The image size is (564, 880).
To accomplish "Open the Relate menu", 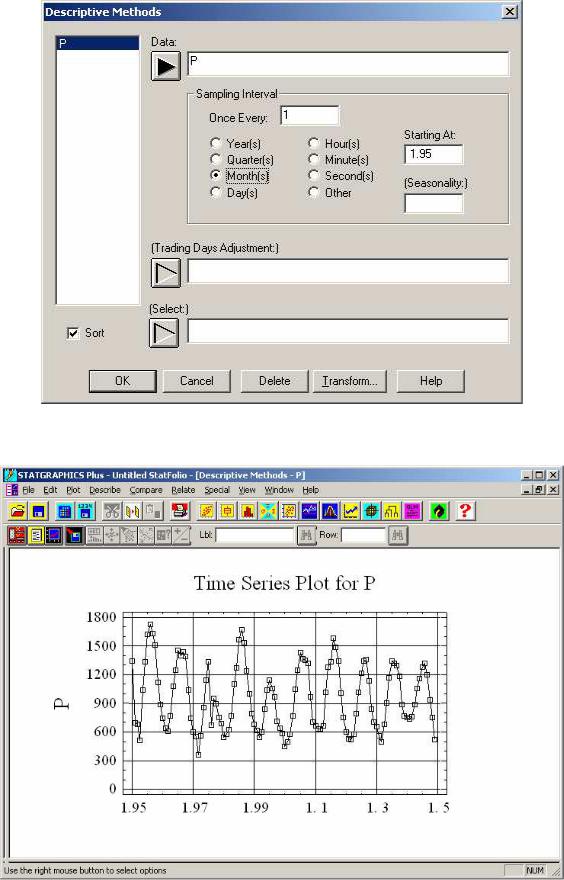I will pyautogui.click(x=183, y=489).
